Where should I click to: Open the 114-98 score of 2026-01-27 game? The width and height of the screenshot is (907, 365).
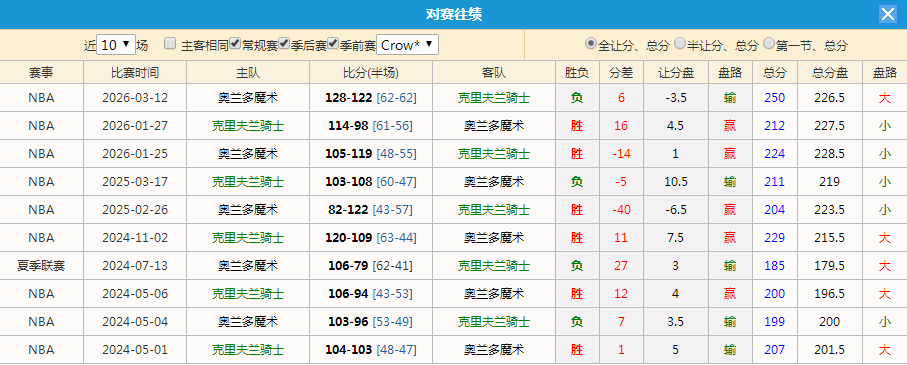[348, 126]
